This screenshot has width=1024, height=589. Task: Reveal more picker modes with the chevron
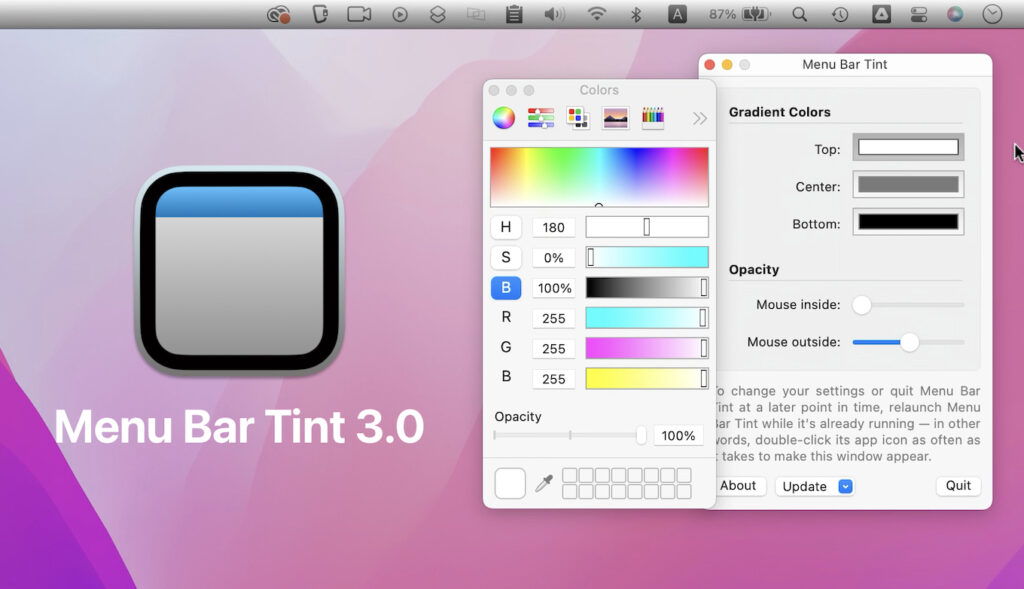tap(700, 117)
